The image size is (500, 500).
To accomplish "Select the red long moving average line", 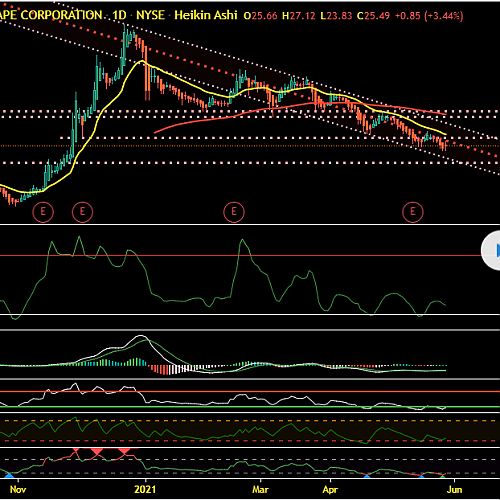I will pos(233,116).
